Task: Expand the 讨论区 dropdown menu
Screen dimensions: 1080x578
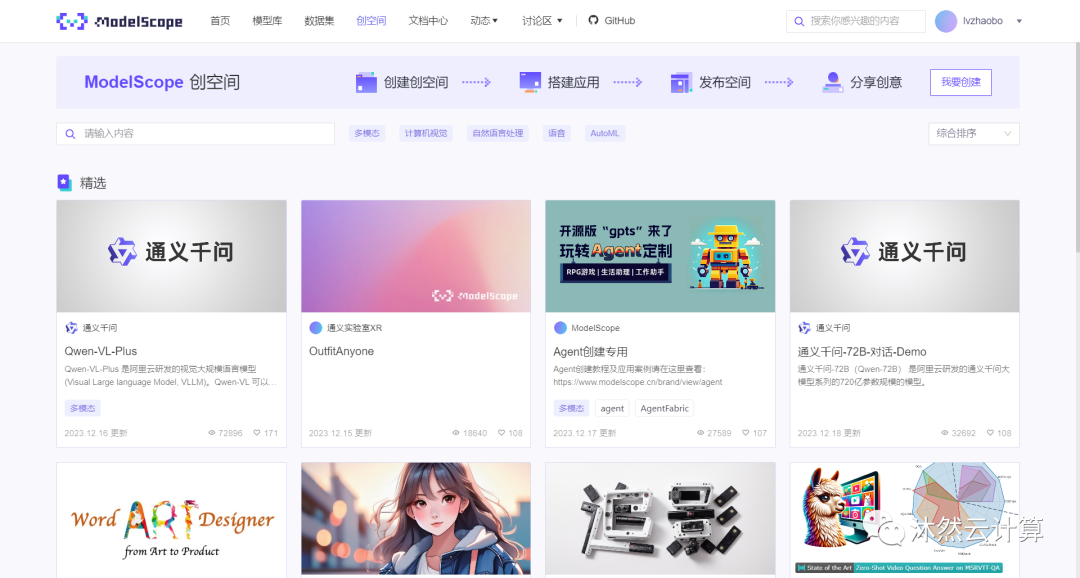Action: click(542, 21)
